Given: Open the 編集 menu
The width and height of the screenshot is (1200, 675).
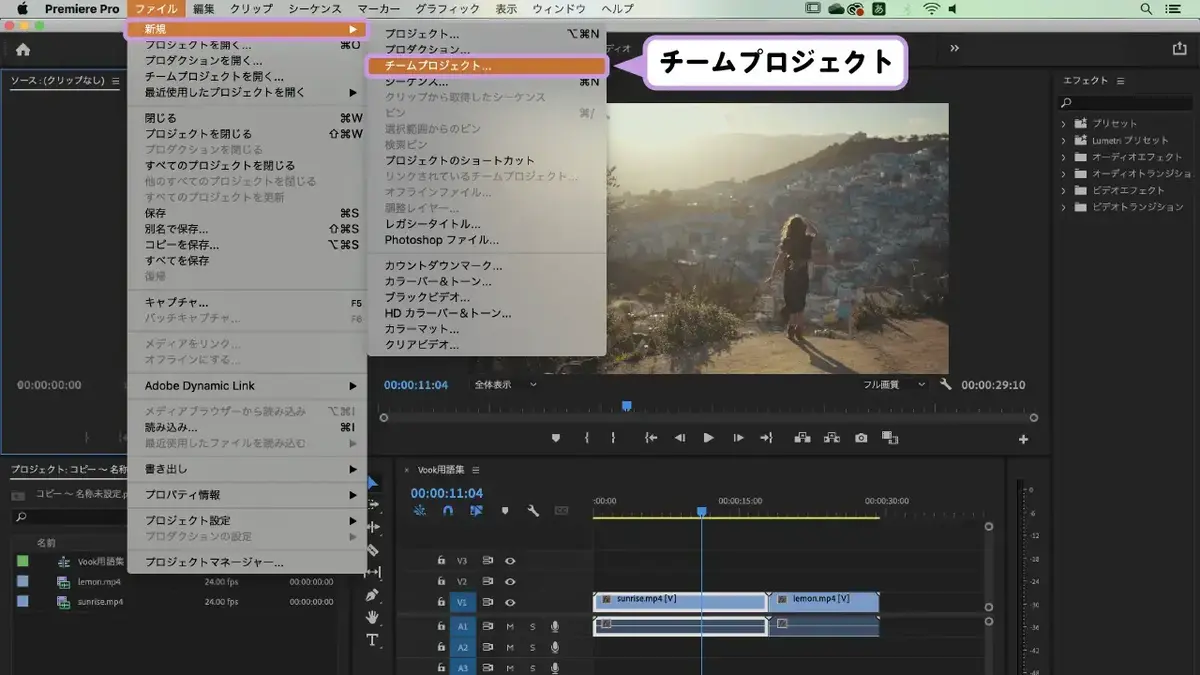Looking at the screenshot, I should tap(204, 9).
